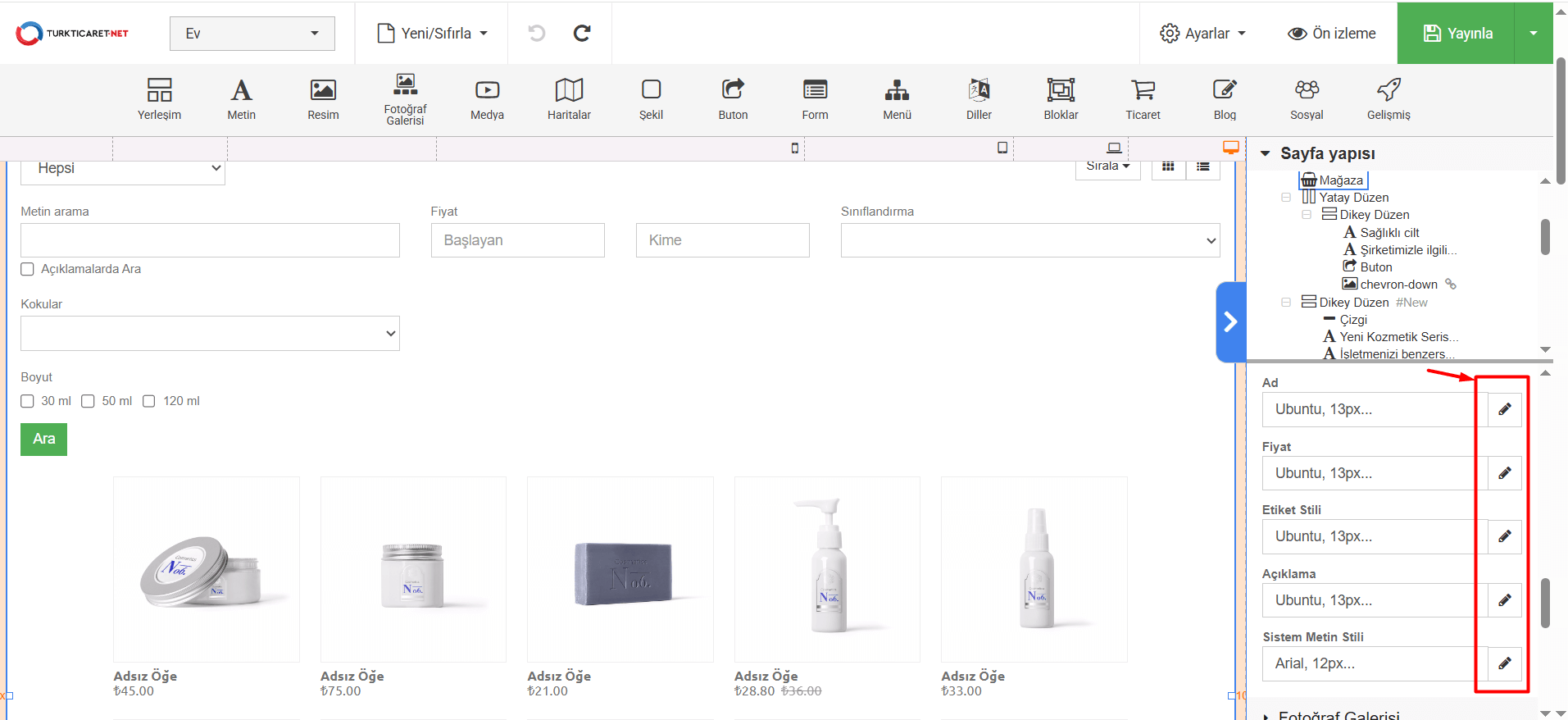Click the Metin arama input field
Viewport: 1568px width, 720px height.
click(210, 240)
